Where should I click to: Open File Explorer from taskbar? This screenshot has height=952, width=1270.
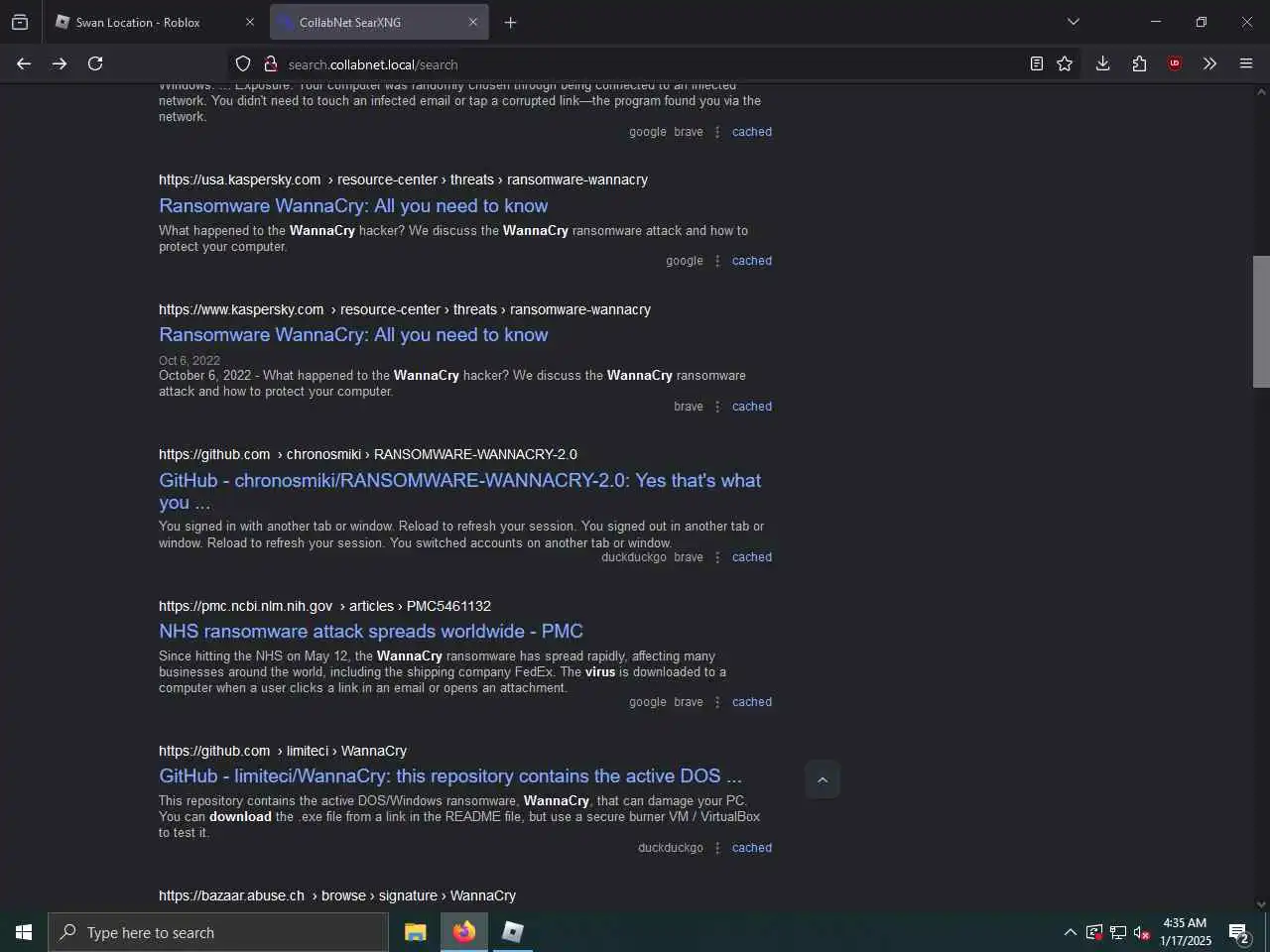416,932
